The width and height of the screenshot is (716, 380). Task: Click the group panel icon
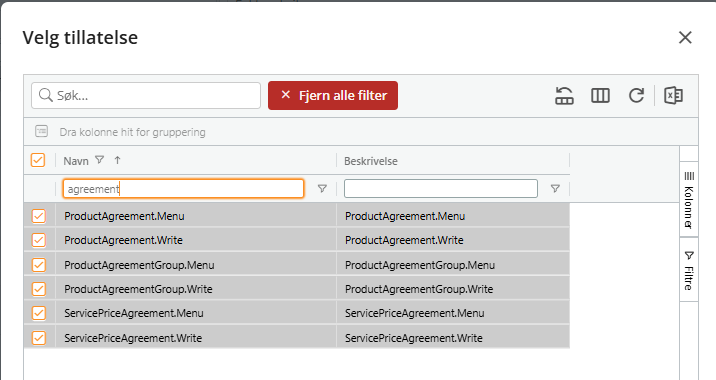[x=42, y=132]
